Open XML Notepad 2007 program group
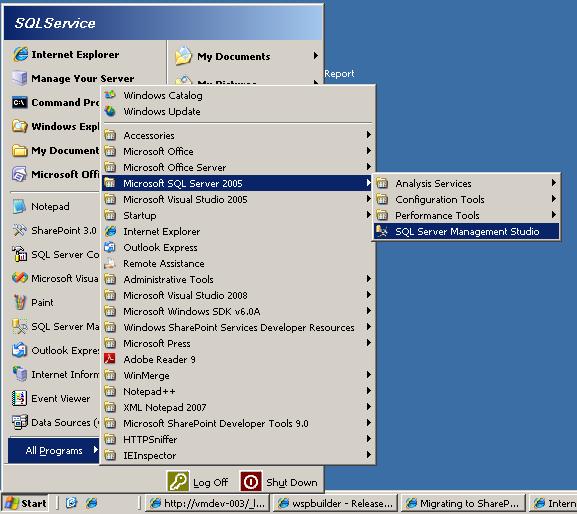The height and width of the screenshot is (514, 577). tap(237, 407)
